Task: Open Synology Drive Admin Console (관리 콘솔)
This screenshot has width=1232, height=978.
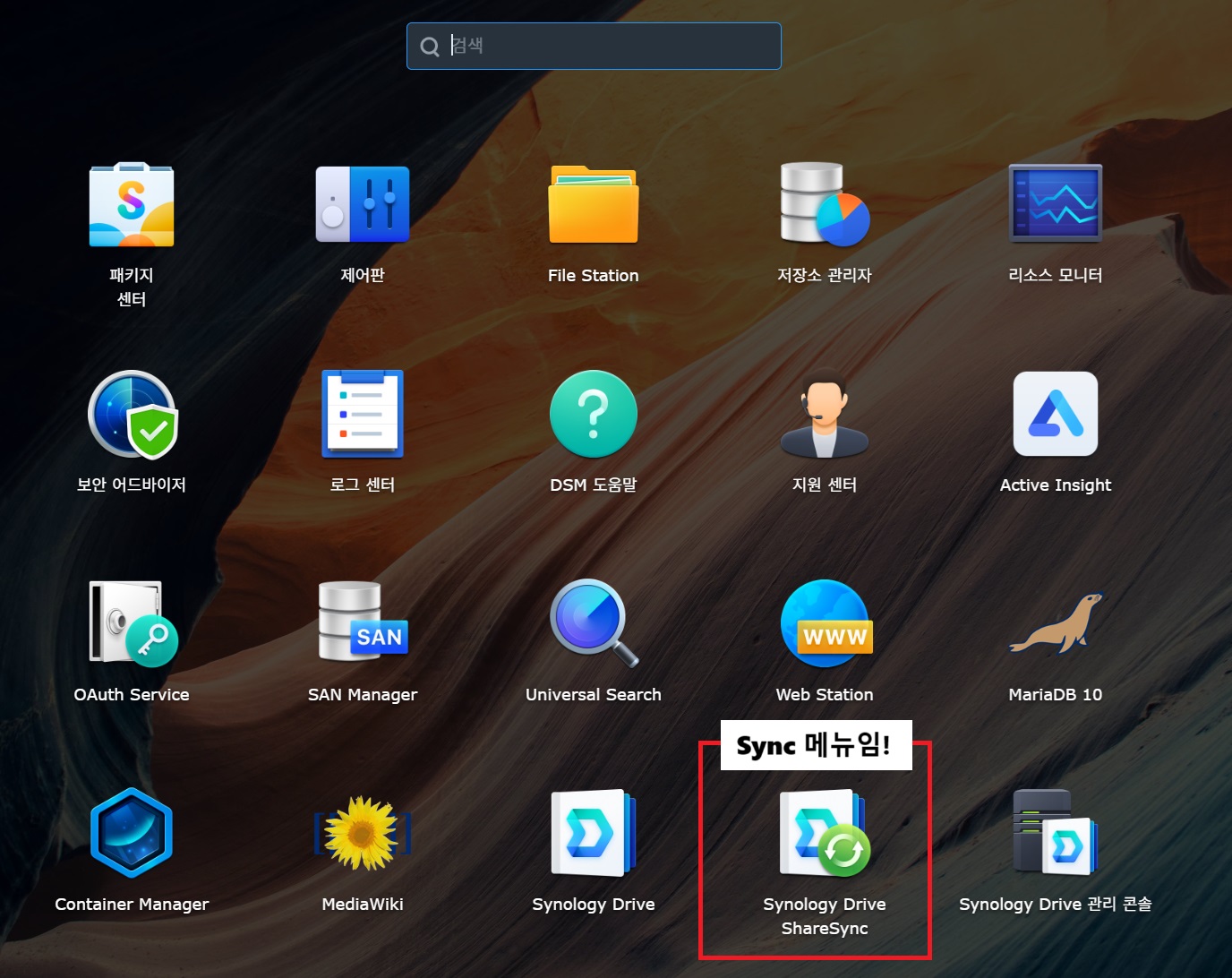Action: click(x=1055, y=834)
